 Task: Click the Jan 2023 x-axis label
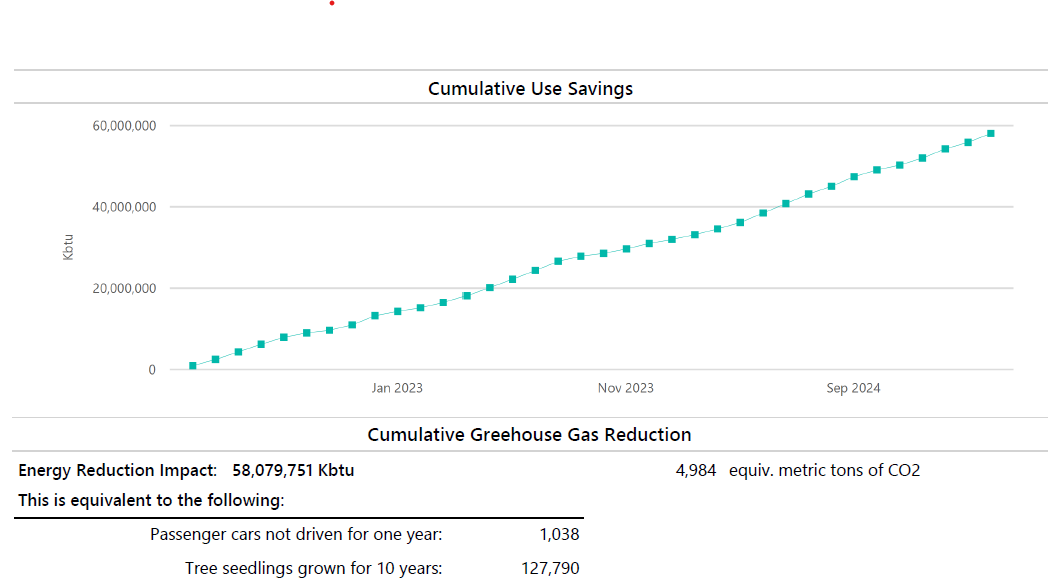click(x=397, y=388)
